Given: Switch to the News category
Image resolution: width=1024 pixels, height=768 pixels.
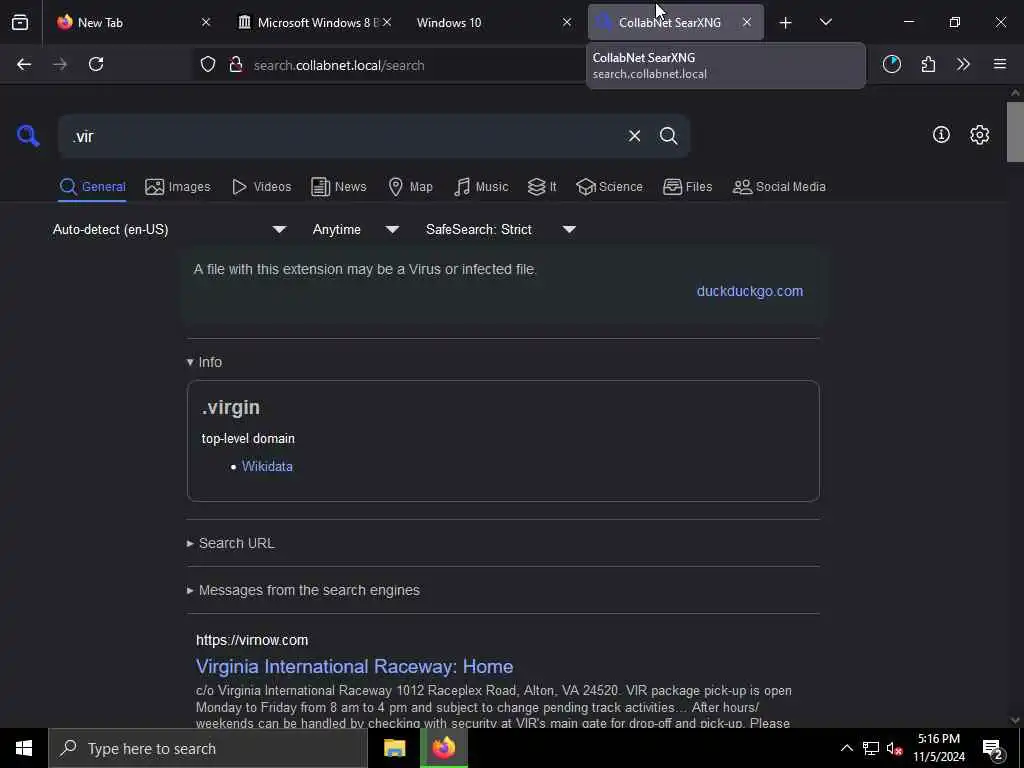Looking at the screenshot, I should coord(338,187).
